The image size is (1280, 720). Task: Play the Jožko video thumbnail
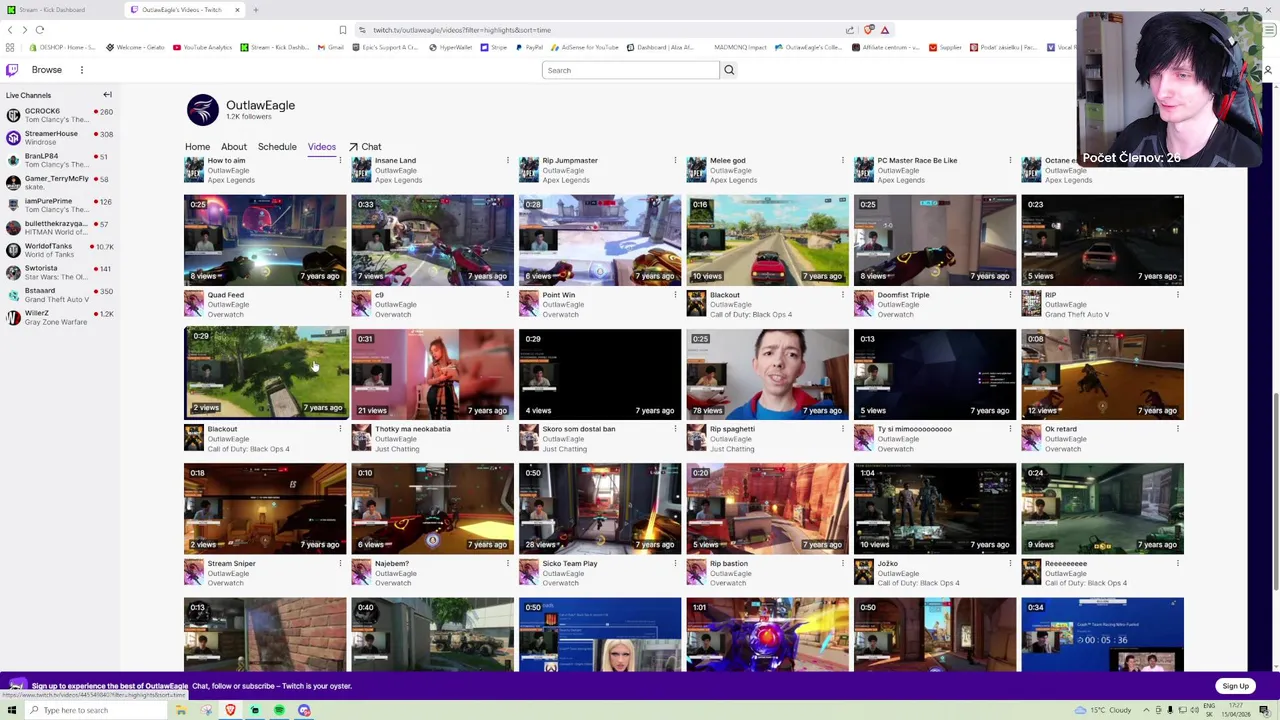(934, 508)
